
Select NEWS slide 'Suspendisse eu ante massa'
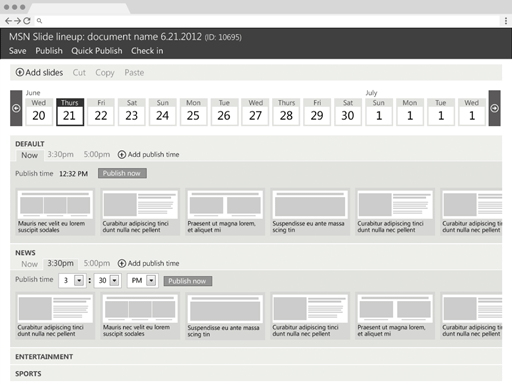coord(225,316)
